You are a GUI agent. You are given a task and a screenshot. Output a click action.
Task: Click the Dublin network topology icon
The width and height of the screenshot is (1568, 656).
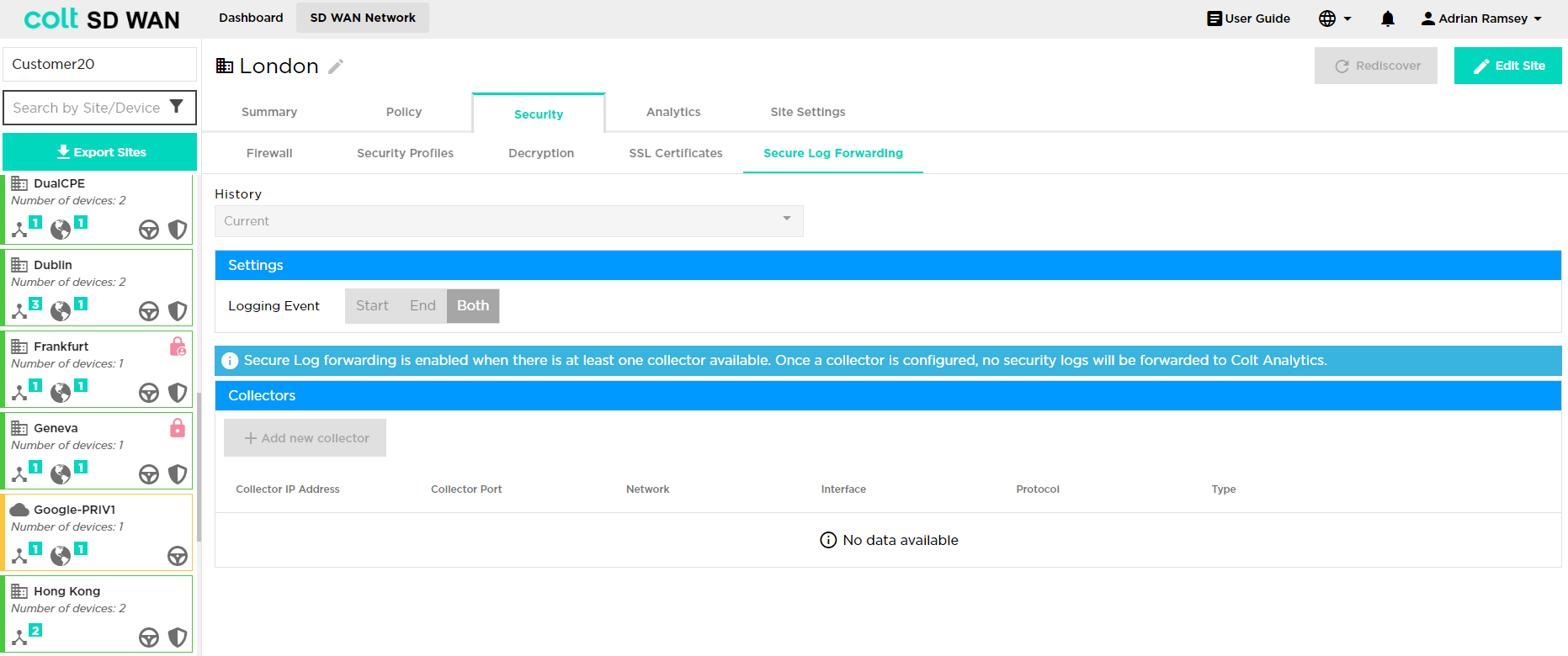[19, 310]
